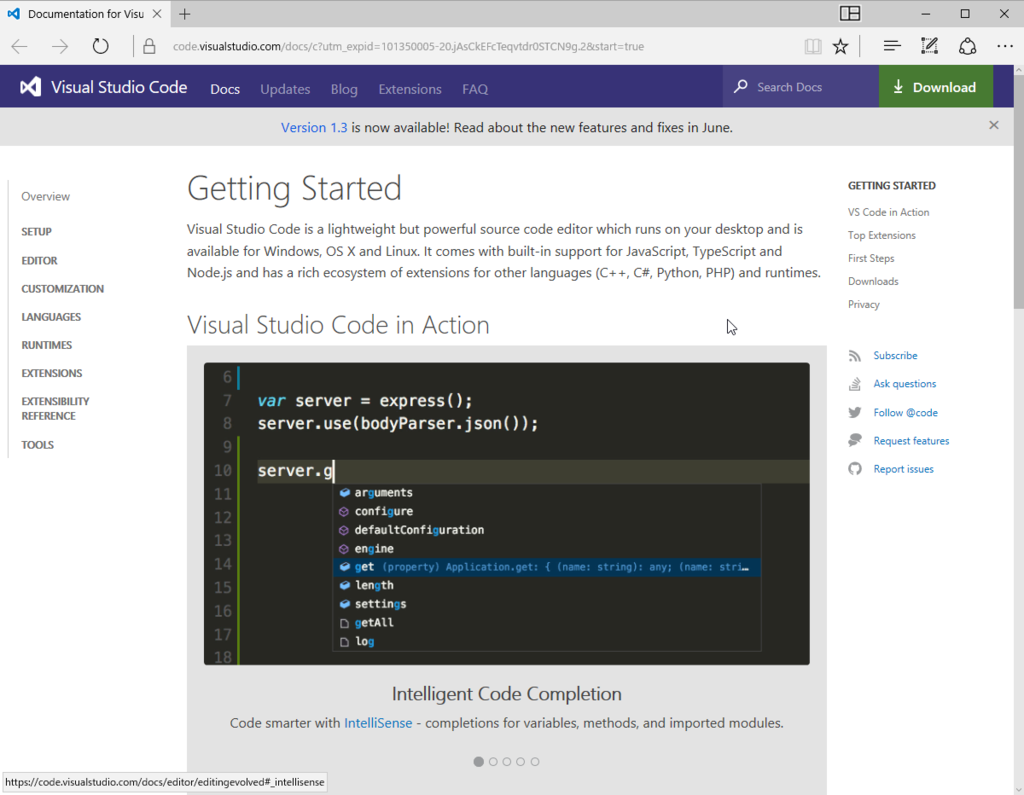1024x795 pixels.
Task: Jump to VS Code in Action
Action: 888,212
